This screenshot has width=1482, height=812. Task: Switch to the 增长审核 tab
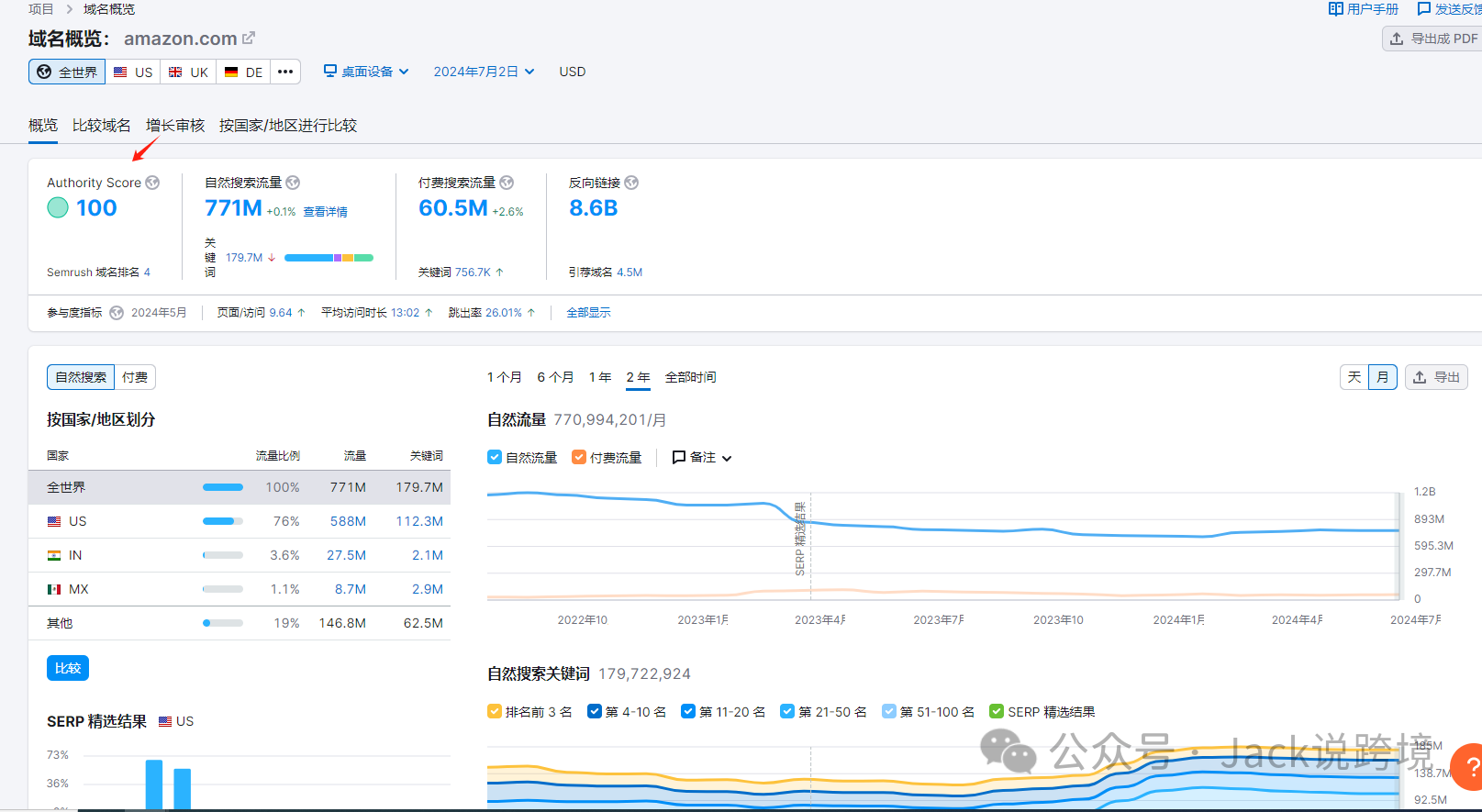tap(175, 126)
